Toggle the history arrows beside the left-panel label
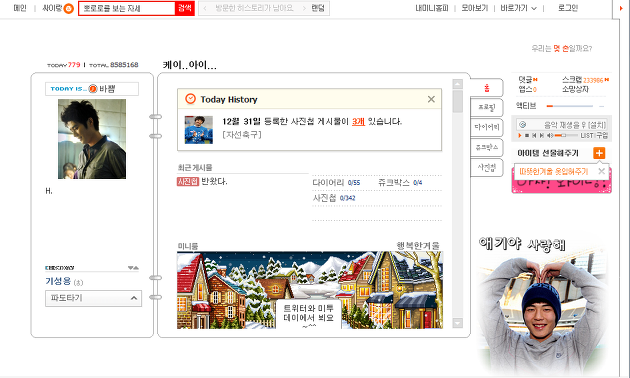This screenshot has width=630, height=378. coord(133,268)
